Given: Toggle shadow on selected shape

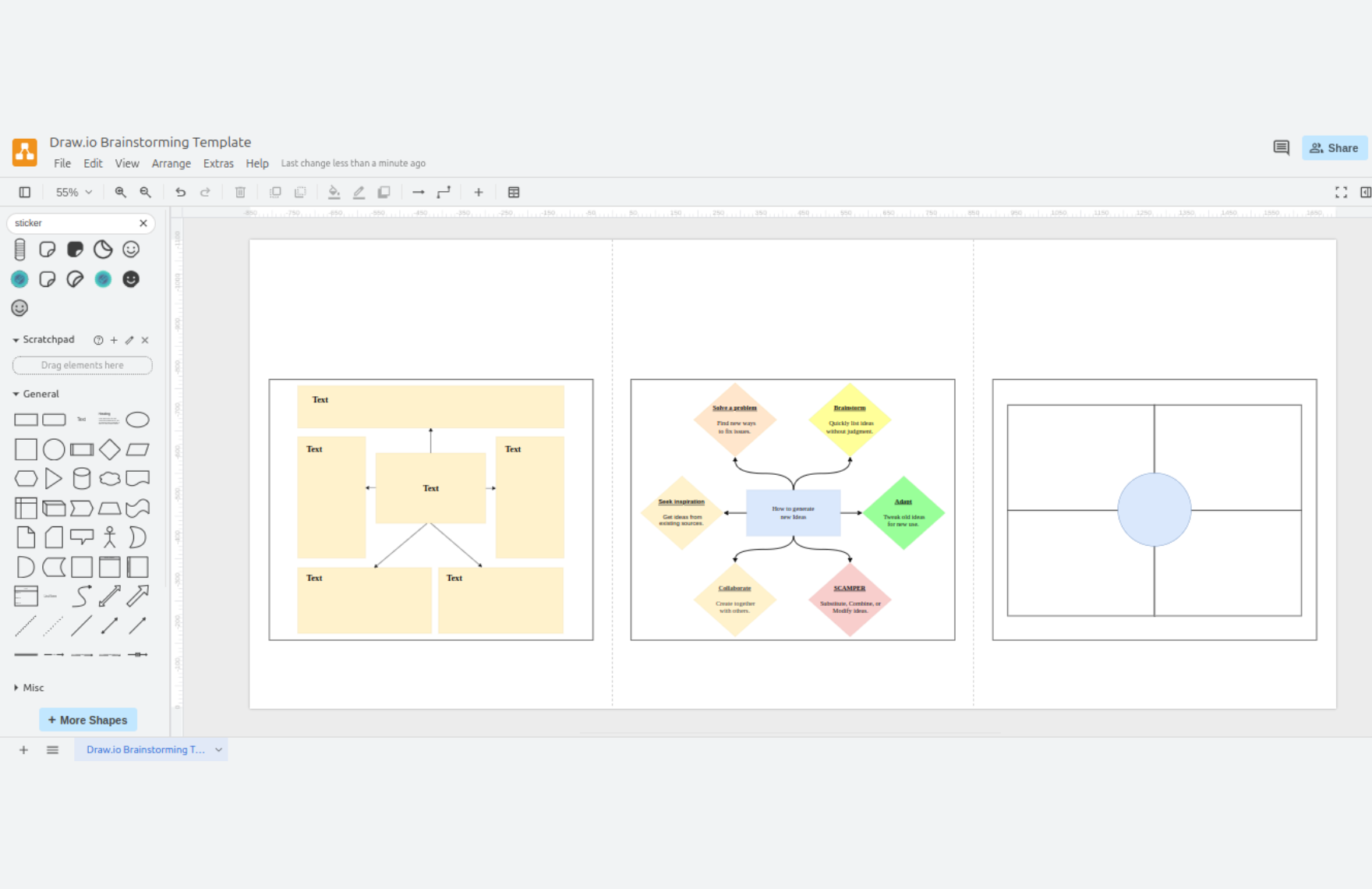Looking at the screenshot, I should tap(384, 192).
